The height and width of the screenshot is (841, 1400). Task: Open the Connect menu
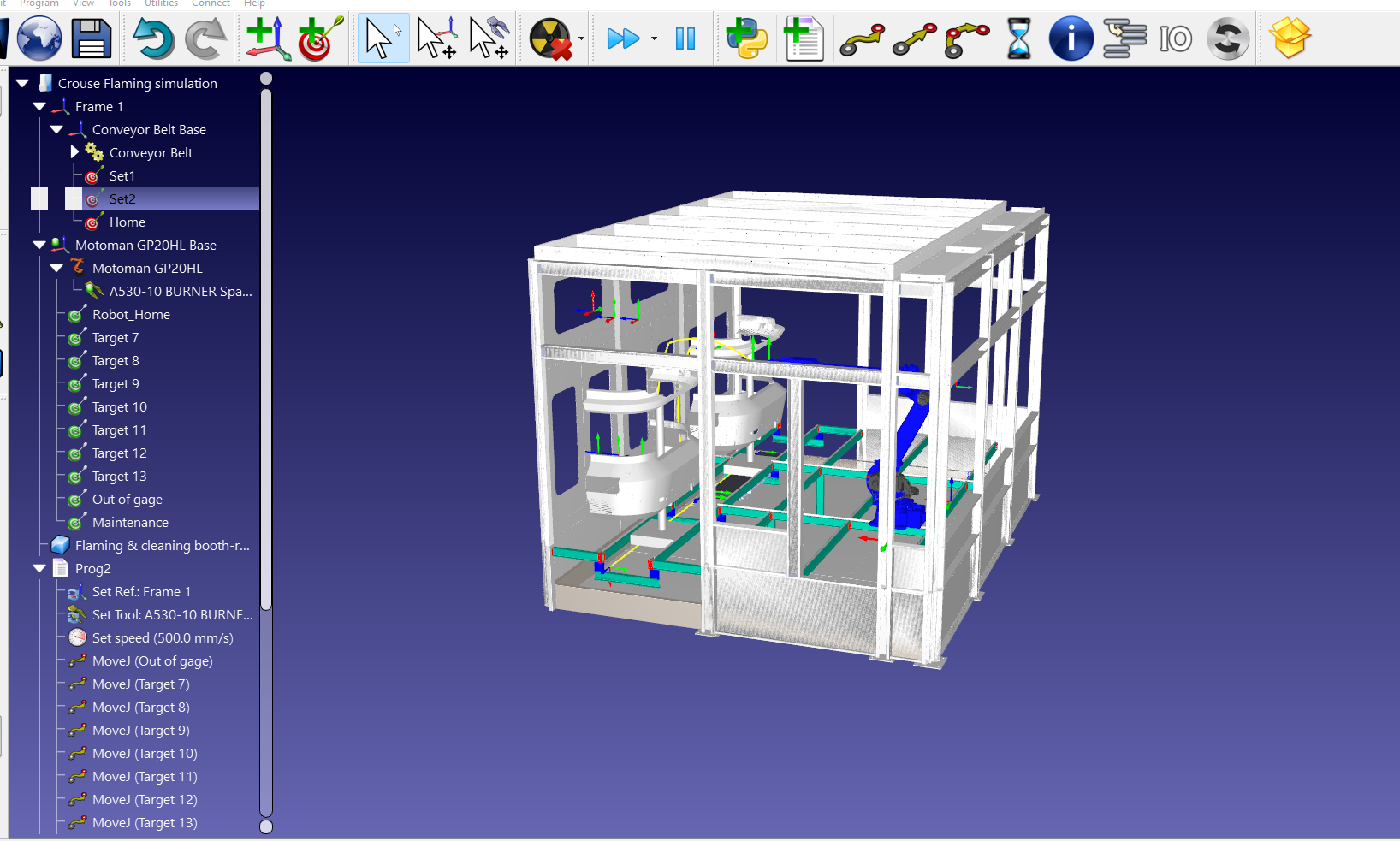(211, 3)
